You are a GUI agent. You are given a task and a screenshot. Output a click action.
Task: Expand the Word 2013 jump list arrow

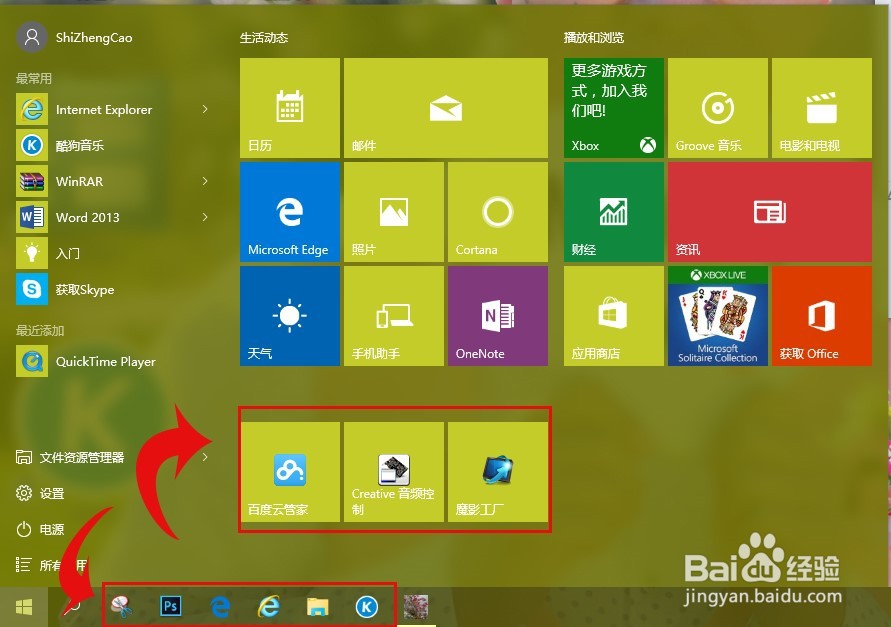(205, 217)
